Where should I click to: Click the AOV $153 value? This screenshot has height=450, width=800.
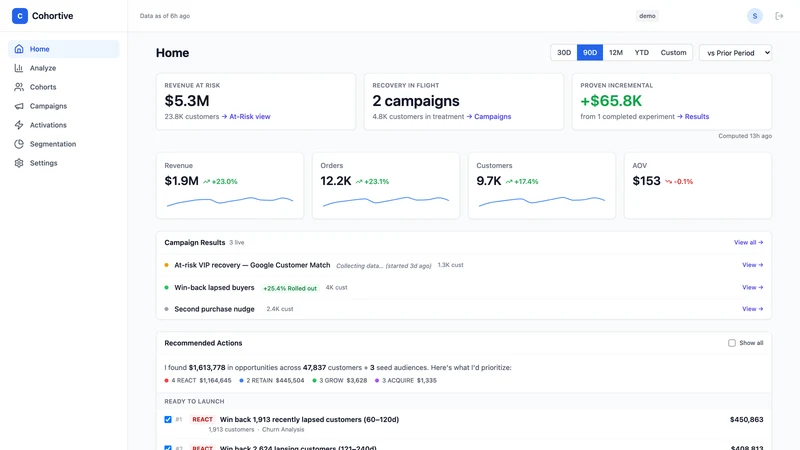[x=646, y=181]
